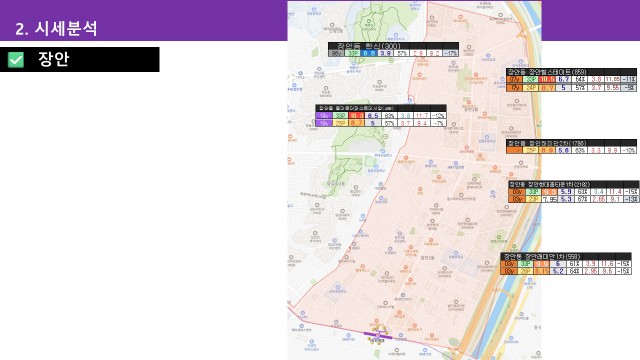Click the '장안동 한신(300)' table header

(x=393, y=46)
